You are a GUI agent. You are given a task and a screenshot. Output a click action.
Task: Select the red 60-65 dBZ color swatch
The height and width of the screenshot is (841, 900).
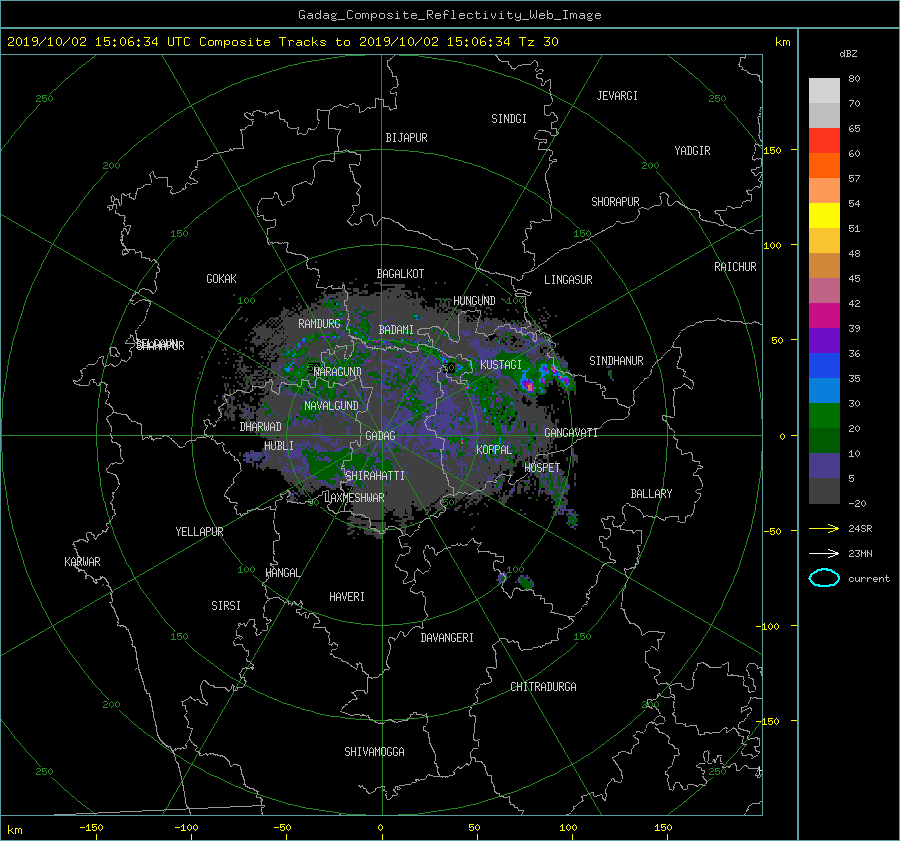click(x=824, y=140)
